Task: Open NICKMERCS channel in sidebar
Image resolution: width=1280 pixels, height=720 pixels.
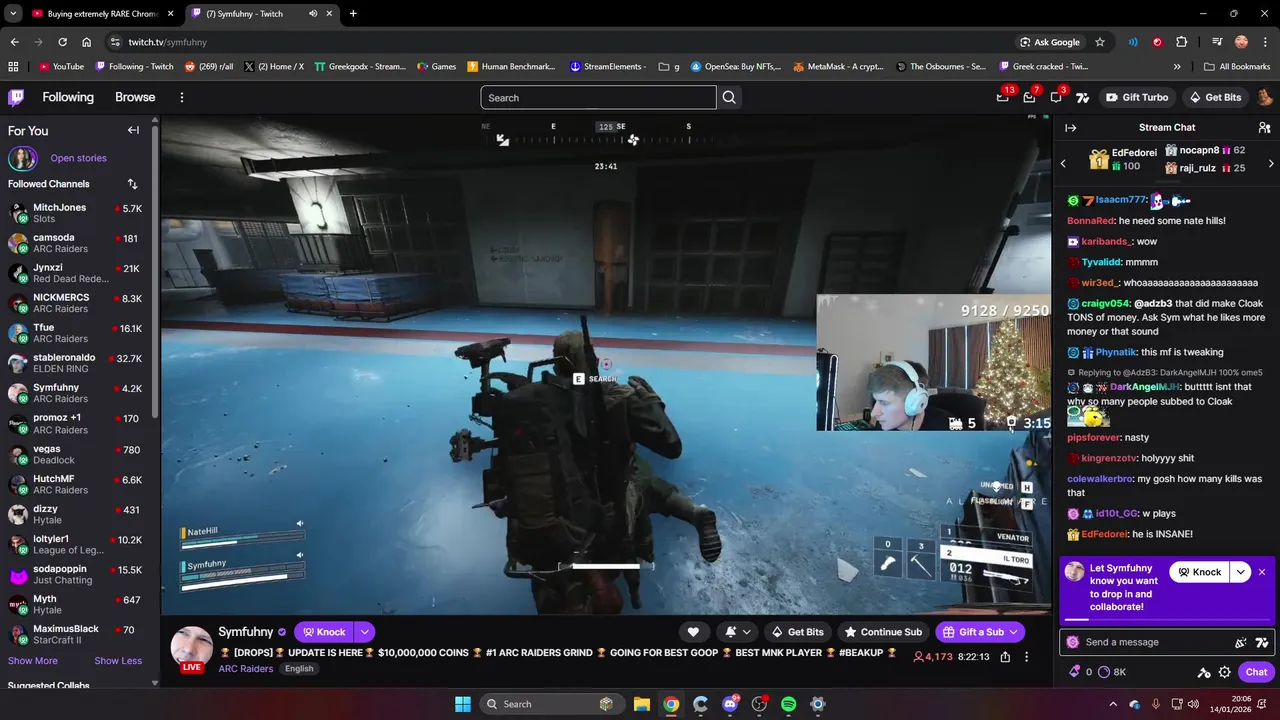Action: click(76, 303)
